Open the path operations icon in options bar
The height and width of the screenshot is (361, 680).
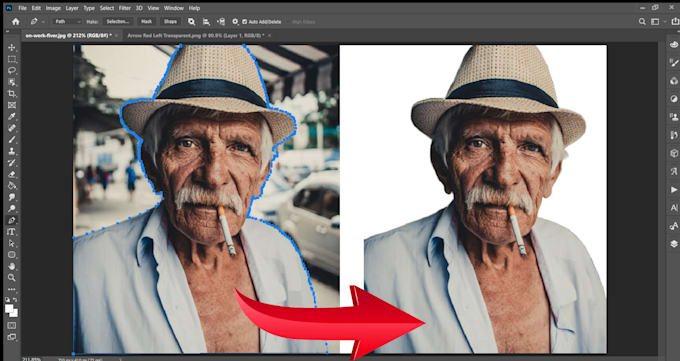coord(191,21)
